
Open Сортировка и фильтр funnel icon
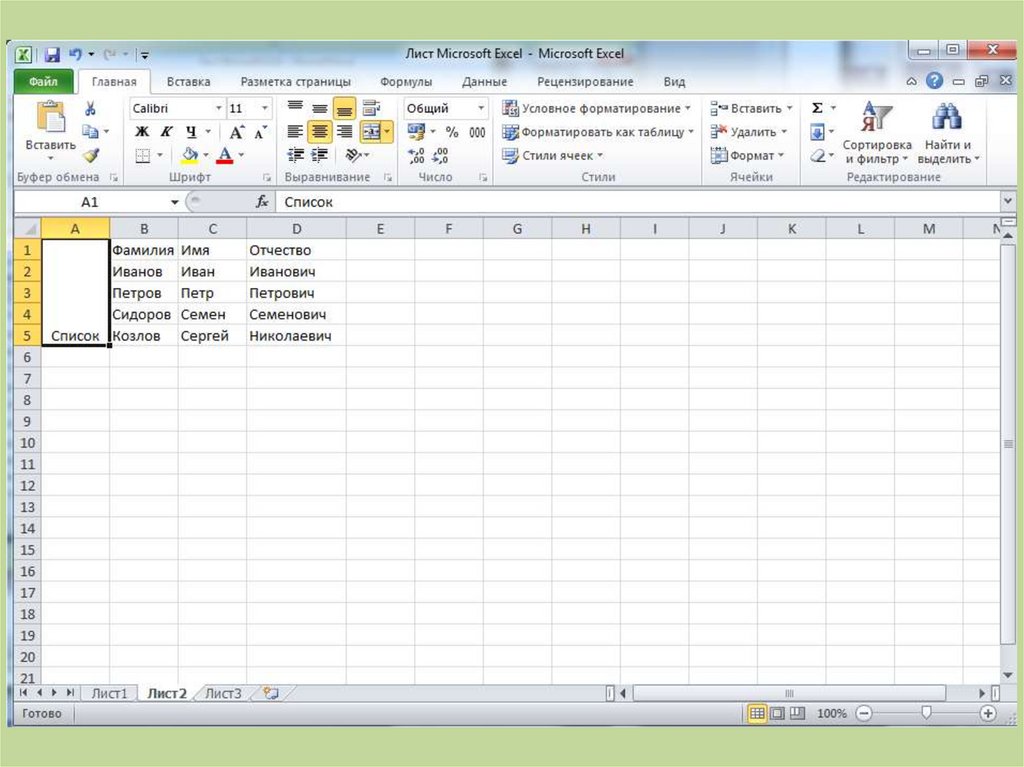pyautogui.click(x=876, y=117)
